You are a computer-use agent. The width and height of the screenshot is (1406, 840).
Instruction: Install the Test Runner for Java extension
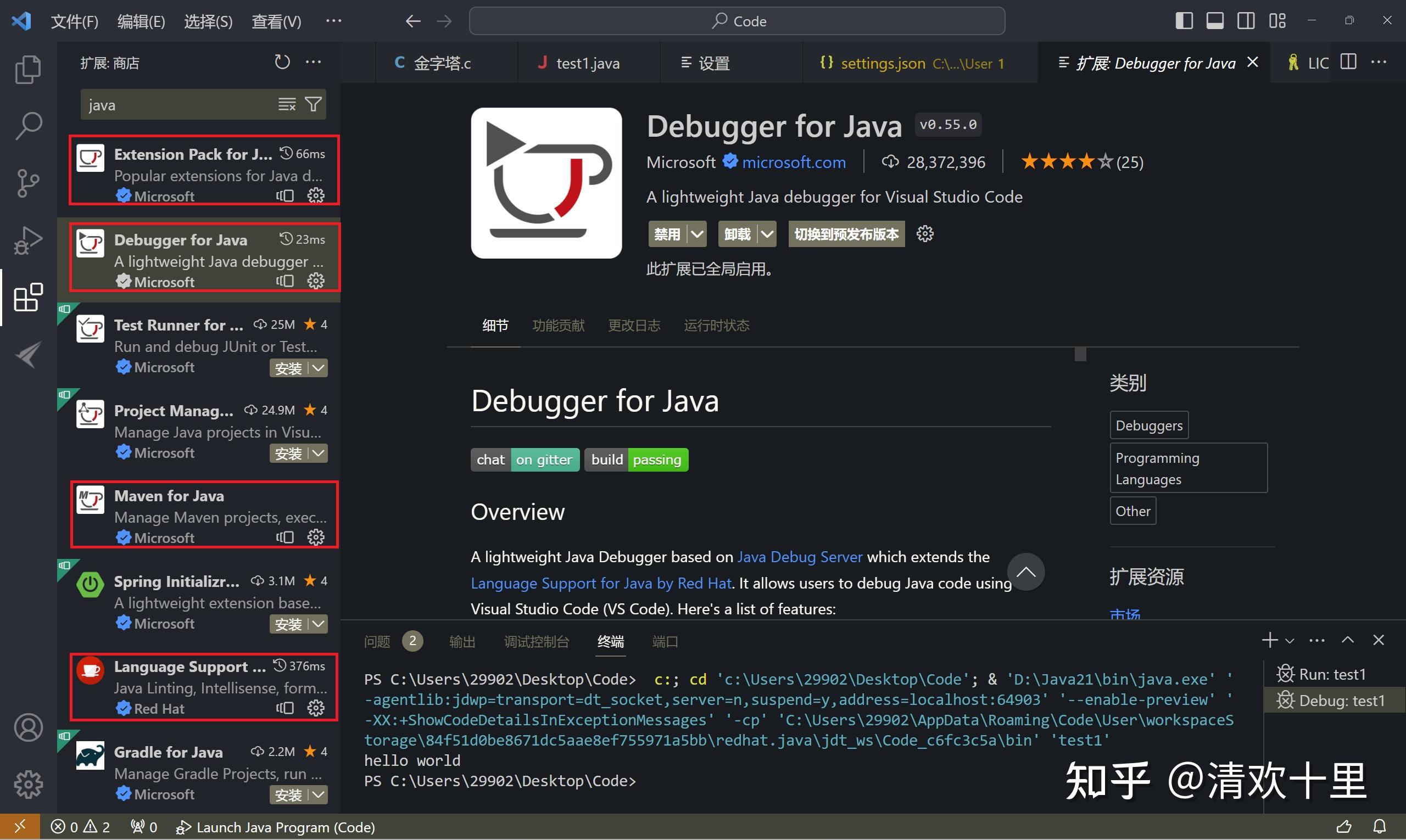[289, 368]
